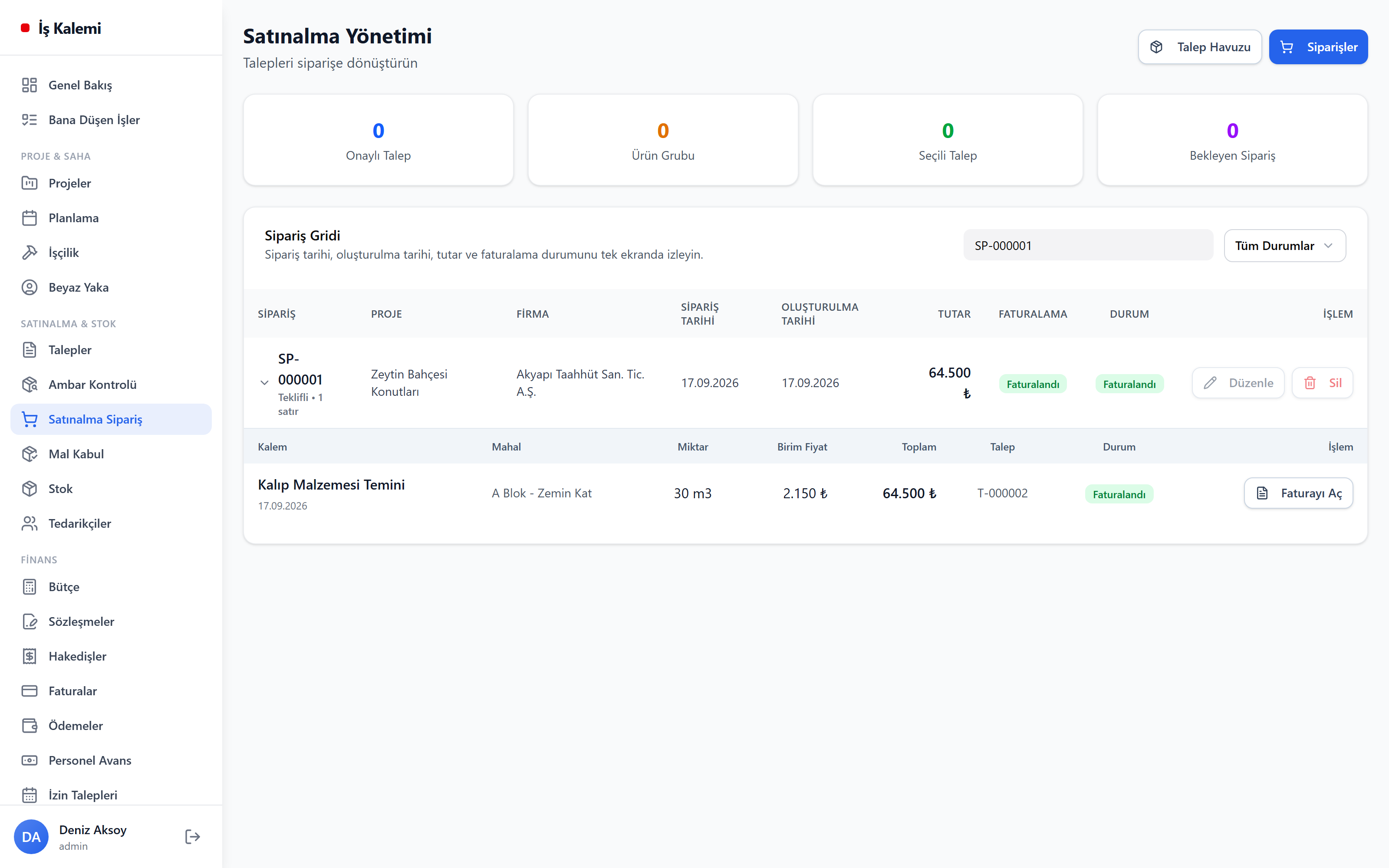Click the T-000002 request reference

click(x=1002, y=493)
